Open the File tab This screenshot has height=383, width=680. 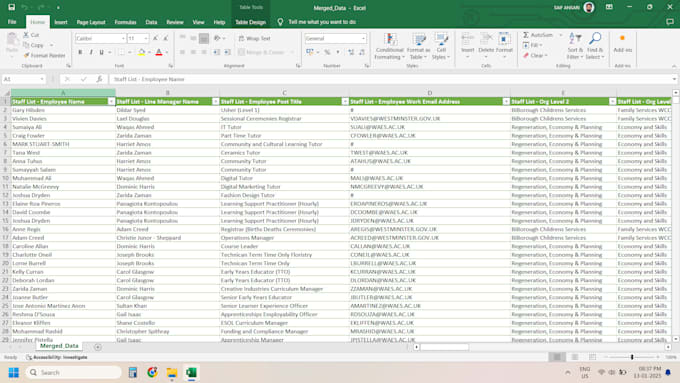point(12,22)
